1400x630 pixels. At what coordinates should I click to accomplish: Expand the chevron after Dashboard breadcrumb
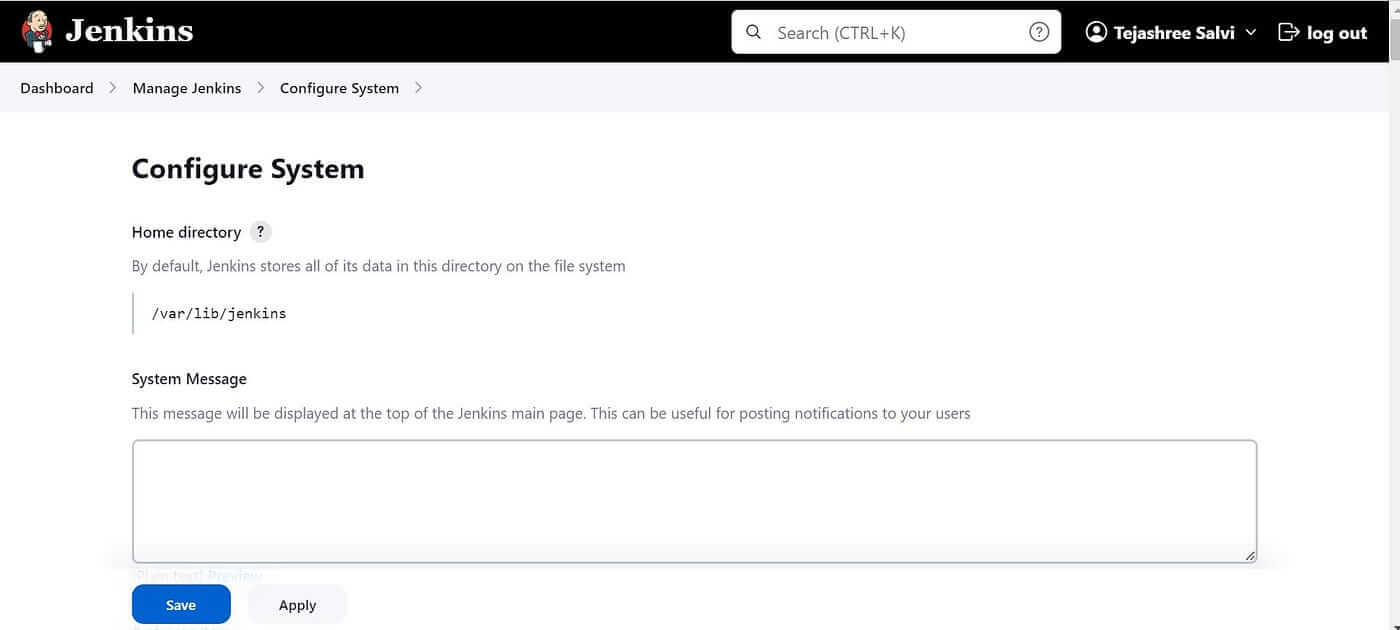click(113, 88)
